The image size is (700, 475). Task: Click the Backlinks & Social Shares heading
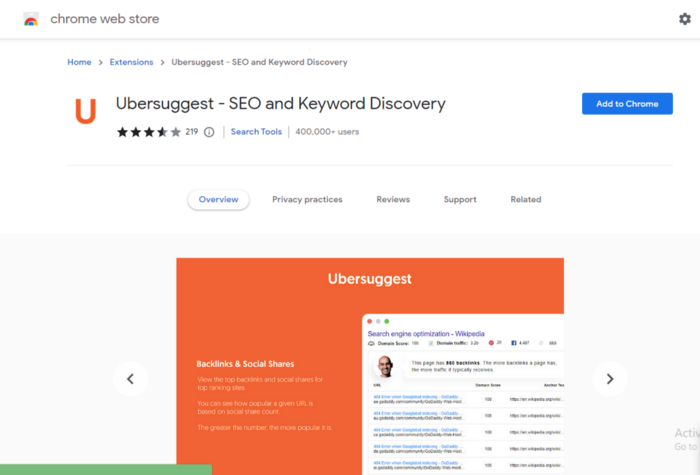245,364
